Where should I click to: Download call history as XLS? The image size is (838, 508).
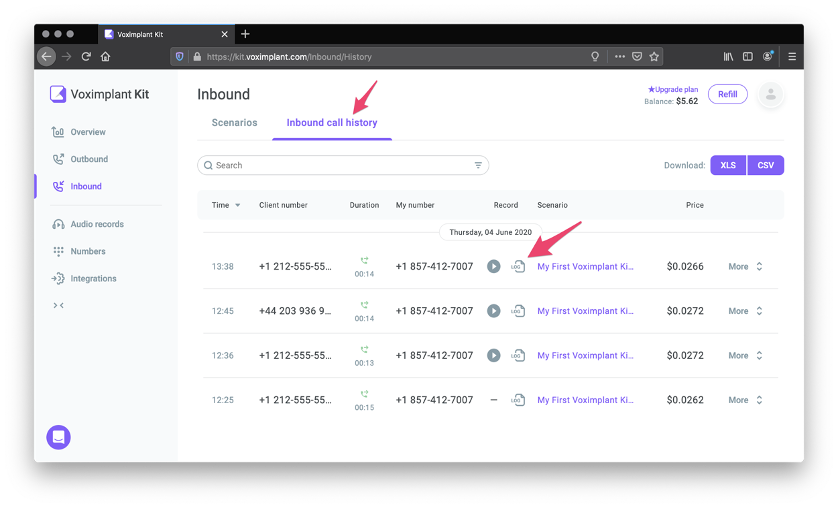pos(728,165)
